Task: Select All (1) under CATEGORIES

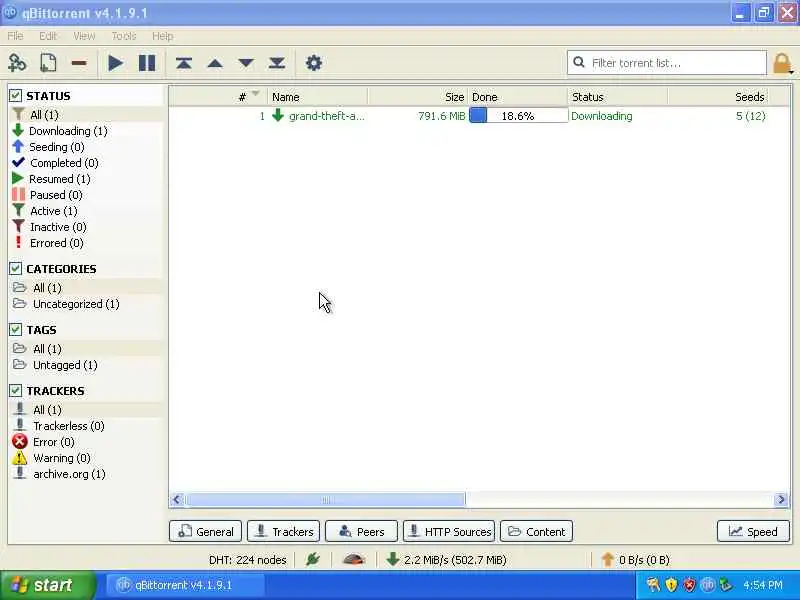Action: 47,288
